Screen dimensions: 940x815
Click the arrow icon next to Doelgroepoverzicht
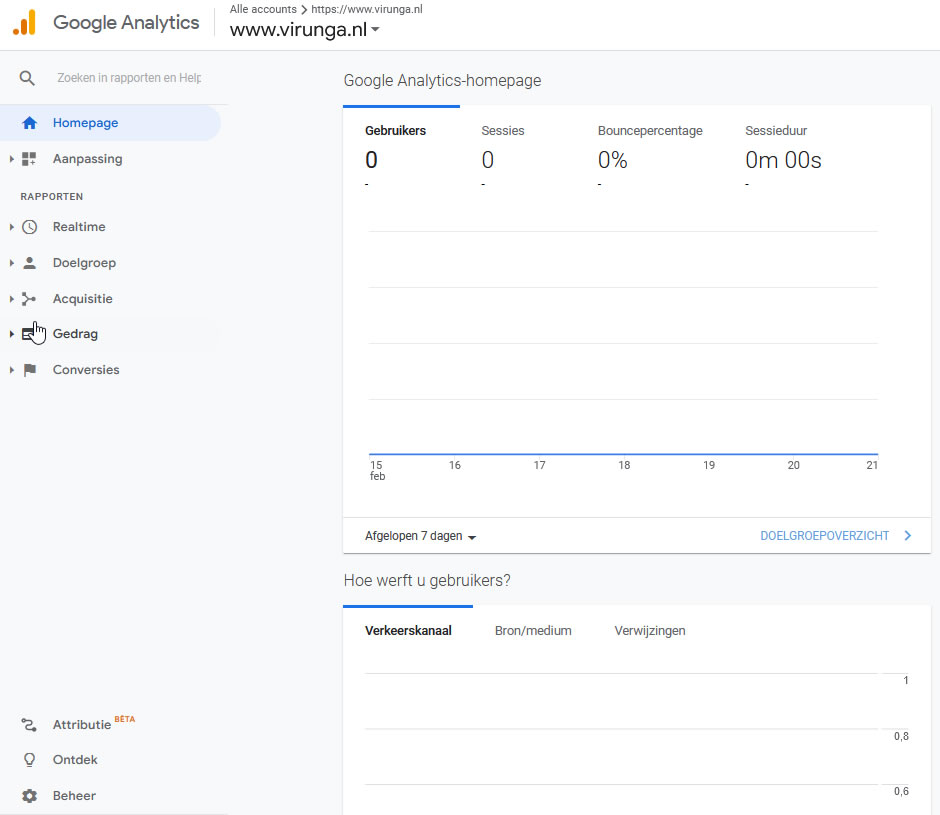pos(908,536)
